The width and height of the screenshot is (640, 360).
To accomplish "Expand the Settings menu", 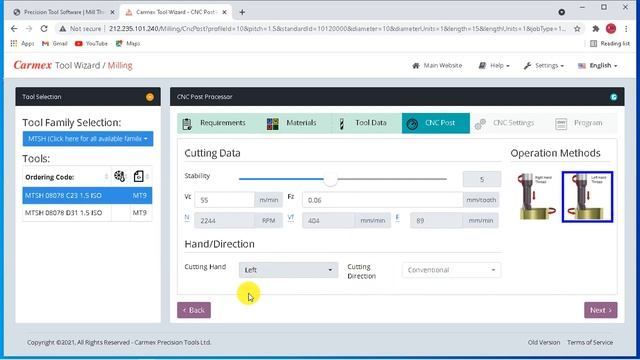I will [544, 65].
